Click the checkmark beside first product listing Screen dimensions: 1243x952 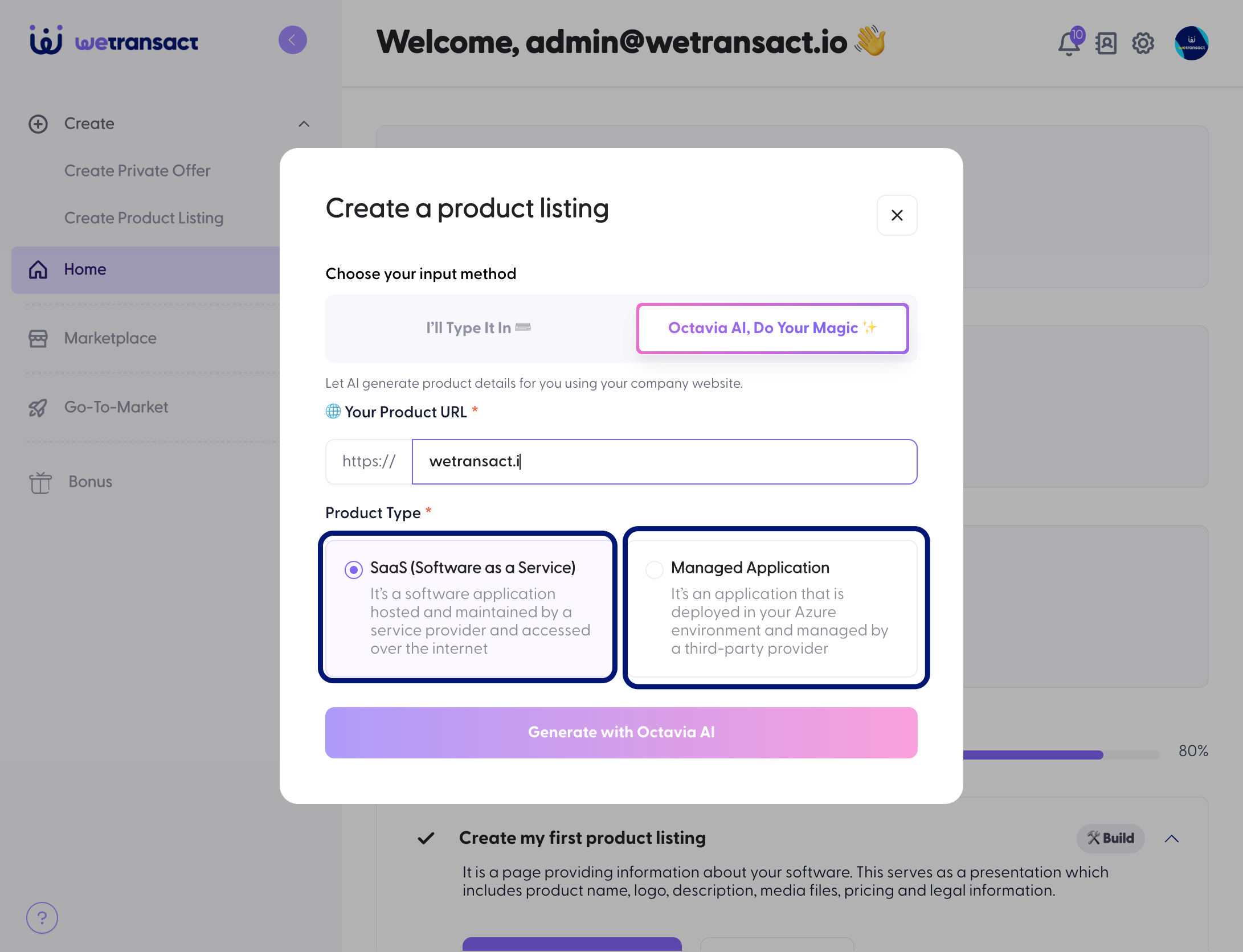click(426, 838)
